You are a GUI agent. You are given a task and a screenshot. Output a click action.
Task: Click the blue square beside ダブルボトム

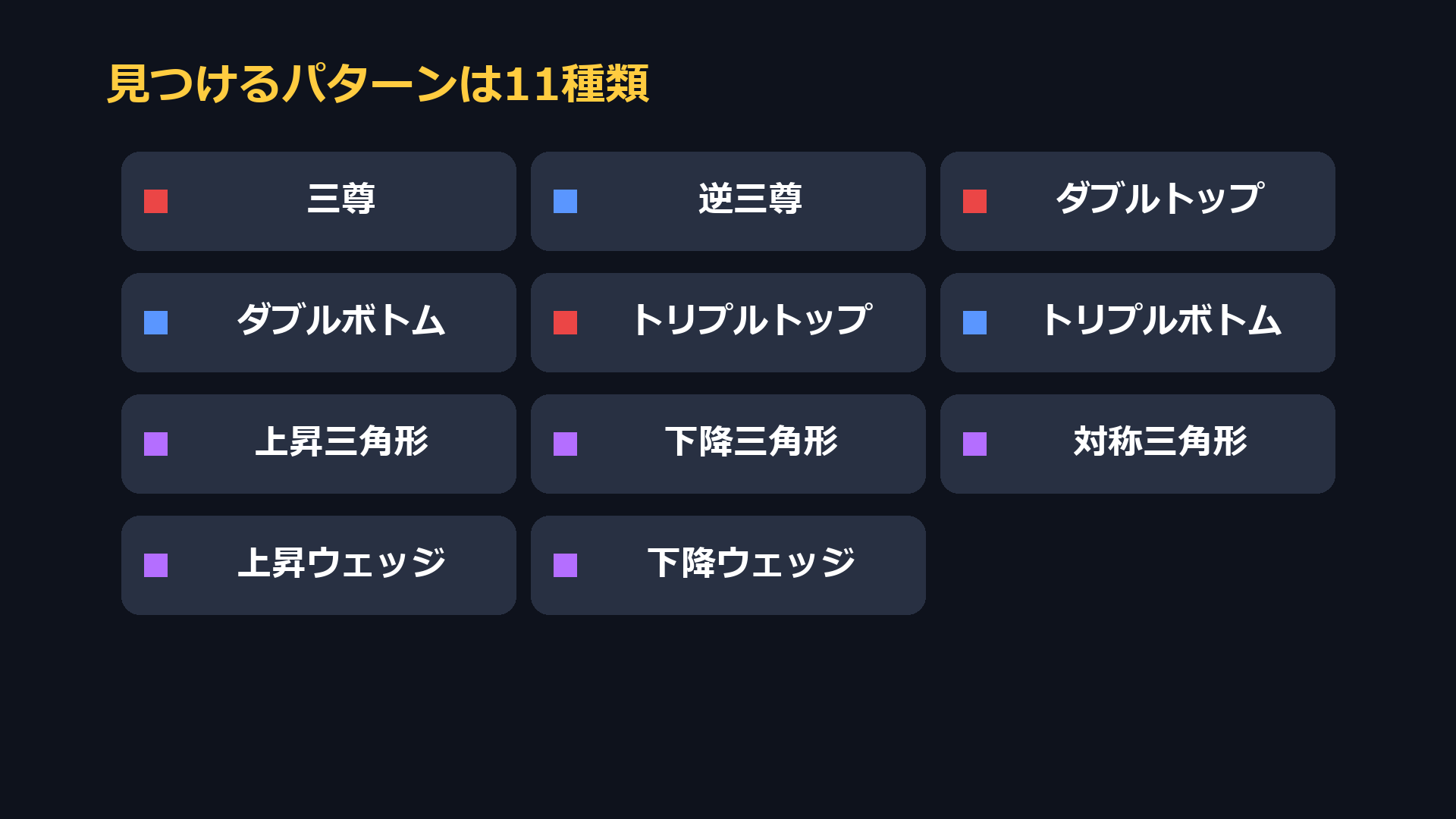coord(155,322)
